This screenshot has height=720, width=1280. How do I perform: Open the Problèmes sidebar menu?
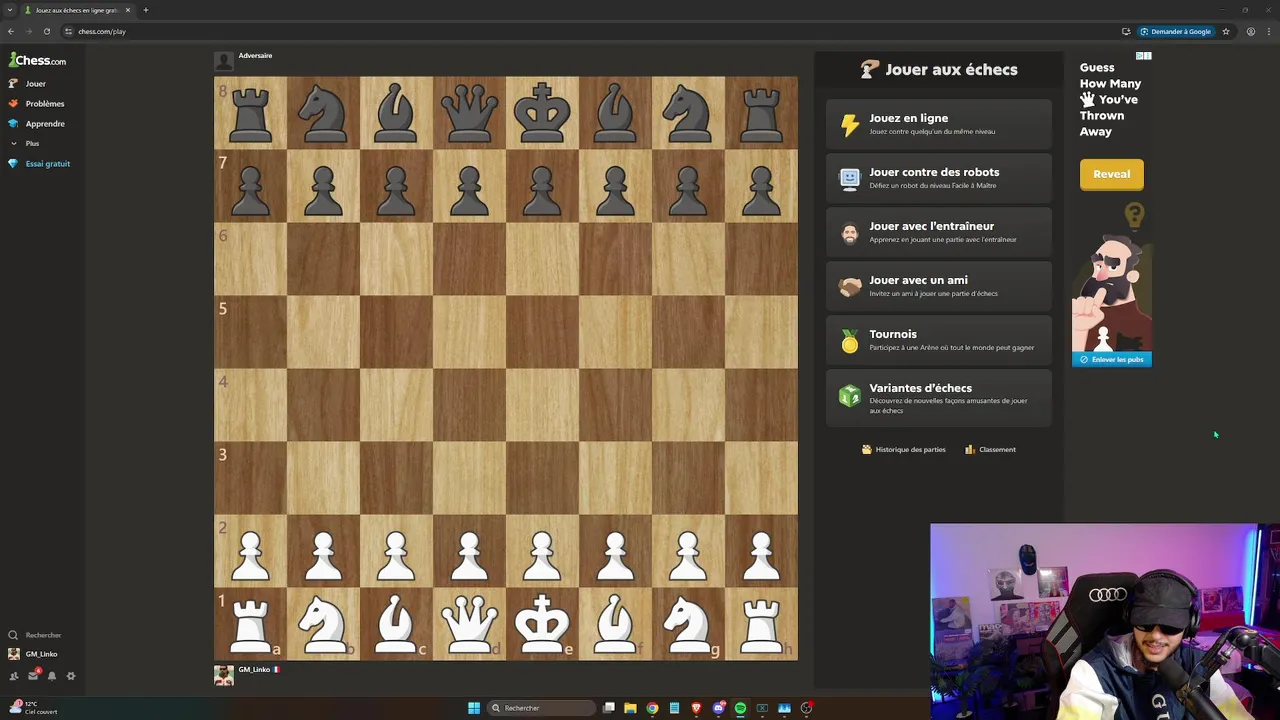coord(36,104)
